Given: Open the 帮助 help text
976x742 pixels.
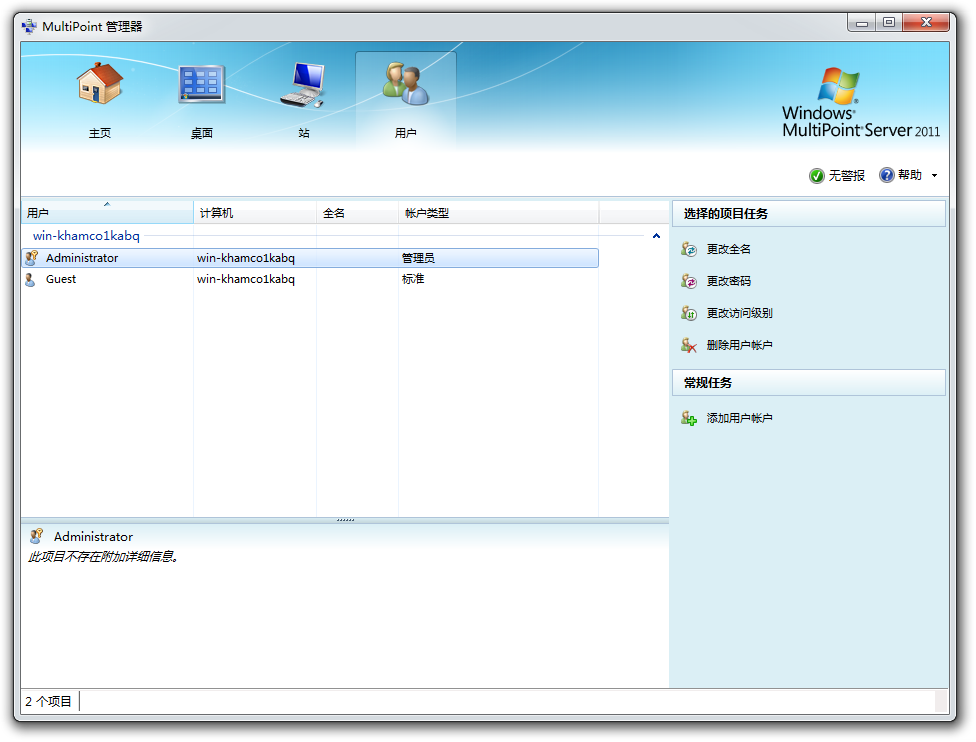Looking at the screenshot, I should click(x=909, y=176).
